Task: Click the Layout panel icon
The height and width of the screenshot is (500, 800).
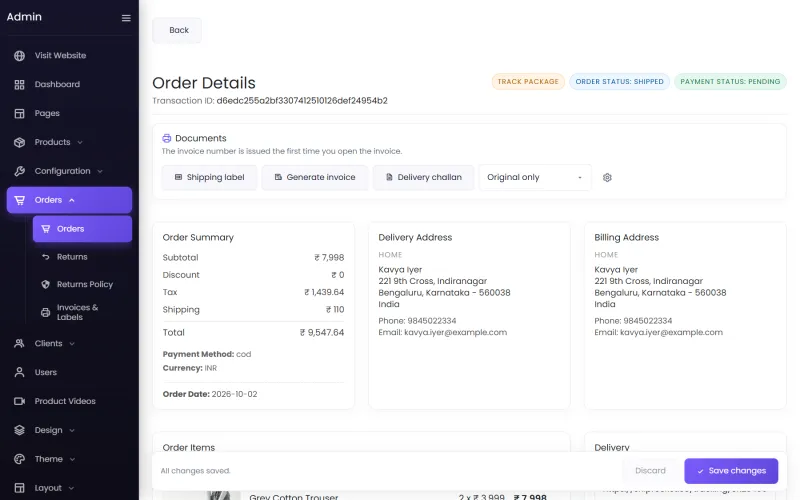Action: point(19,488)
